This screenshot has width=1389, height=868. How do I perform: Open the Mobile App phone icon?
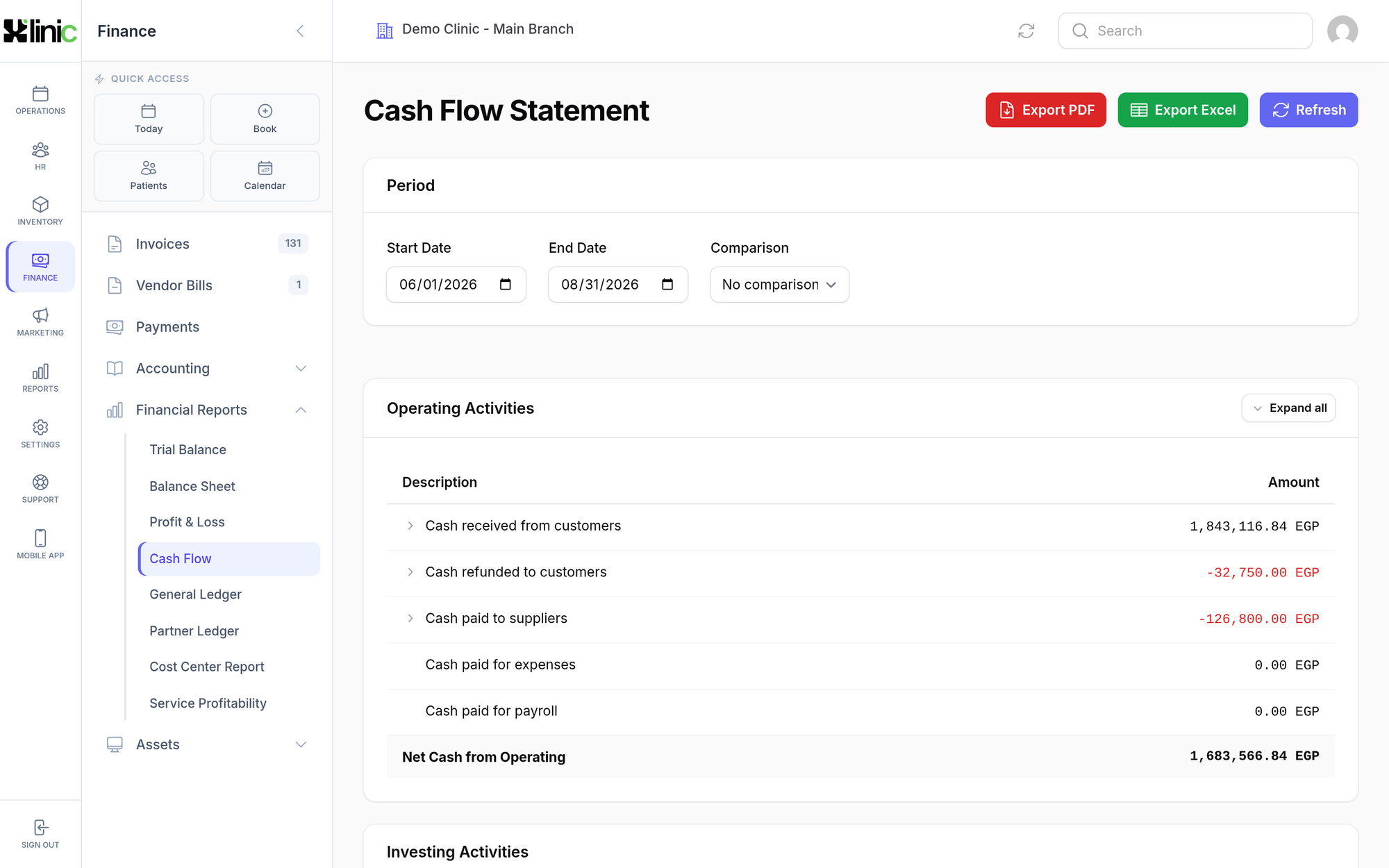tap(40, 538)
